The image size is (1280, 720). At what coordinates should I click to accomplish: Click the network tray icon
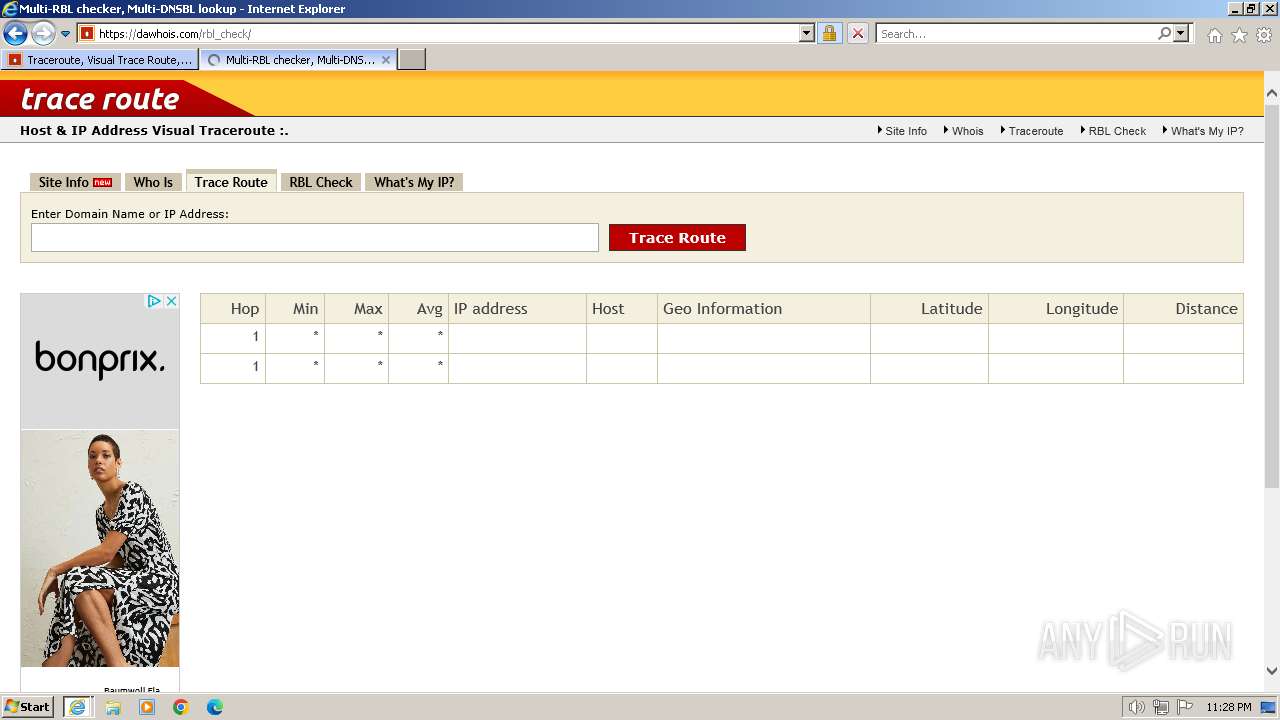click(1161, 707)
